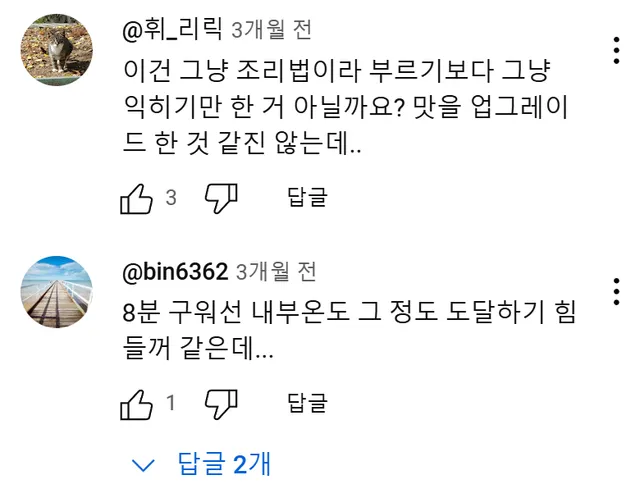The image size is (640, 493).
Task: Like the comment by @휘_리릭
Action: point(136,198)
